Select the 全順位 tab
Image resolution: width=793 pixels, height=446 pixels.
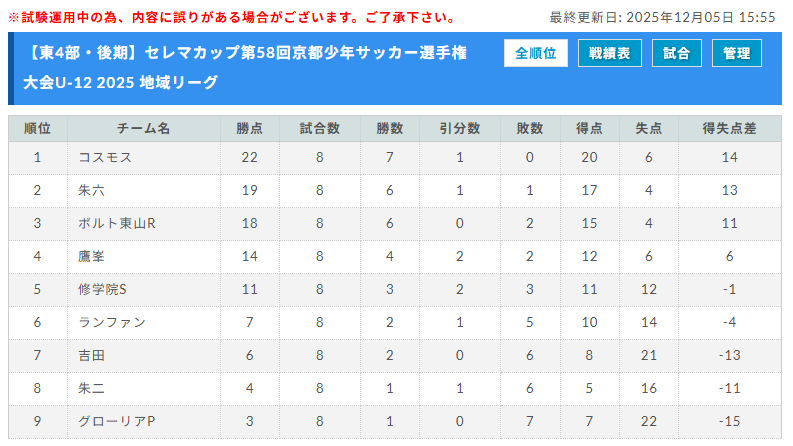pyautogui.click(x=536, y=53)
